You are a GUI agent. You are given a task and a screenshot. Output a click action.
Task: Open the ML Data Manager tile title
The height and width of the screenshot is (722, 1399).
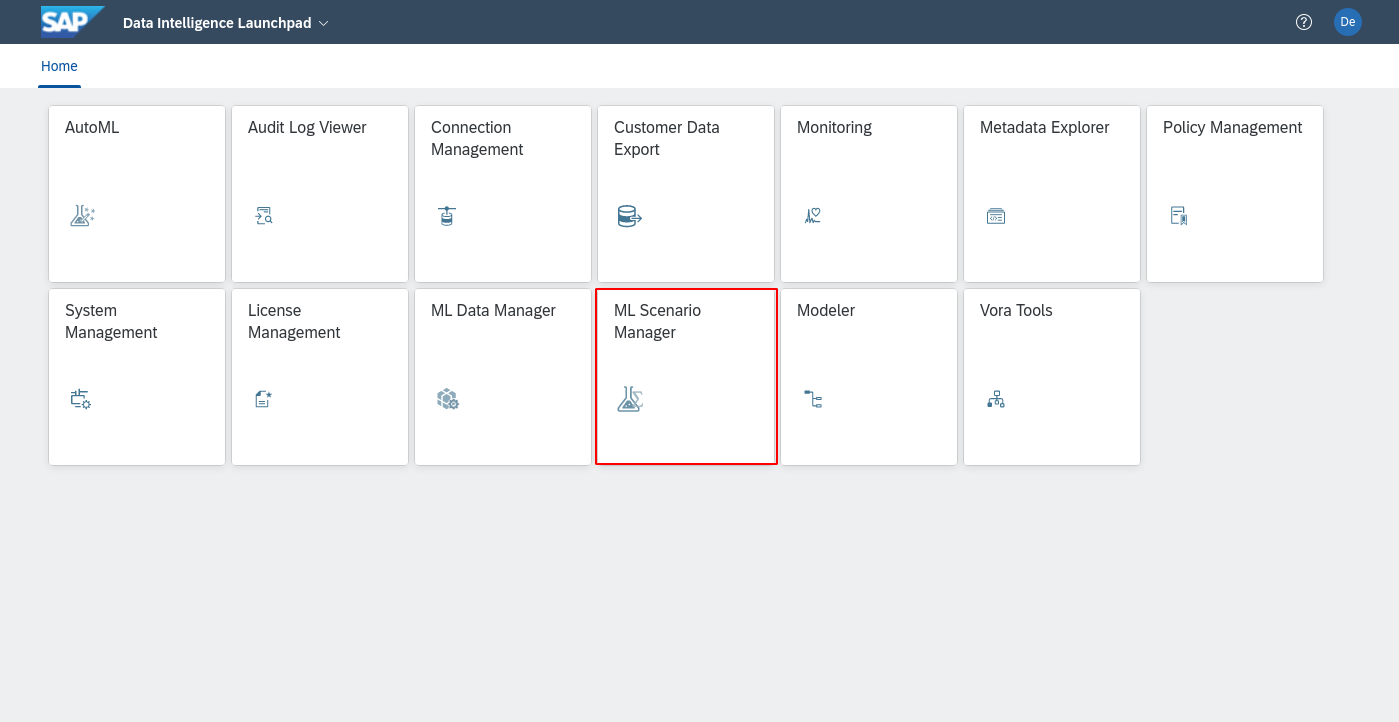pos(493,311)
